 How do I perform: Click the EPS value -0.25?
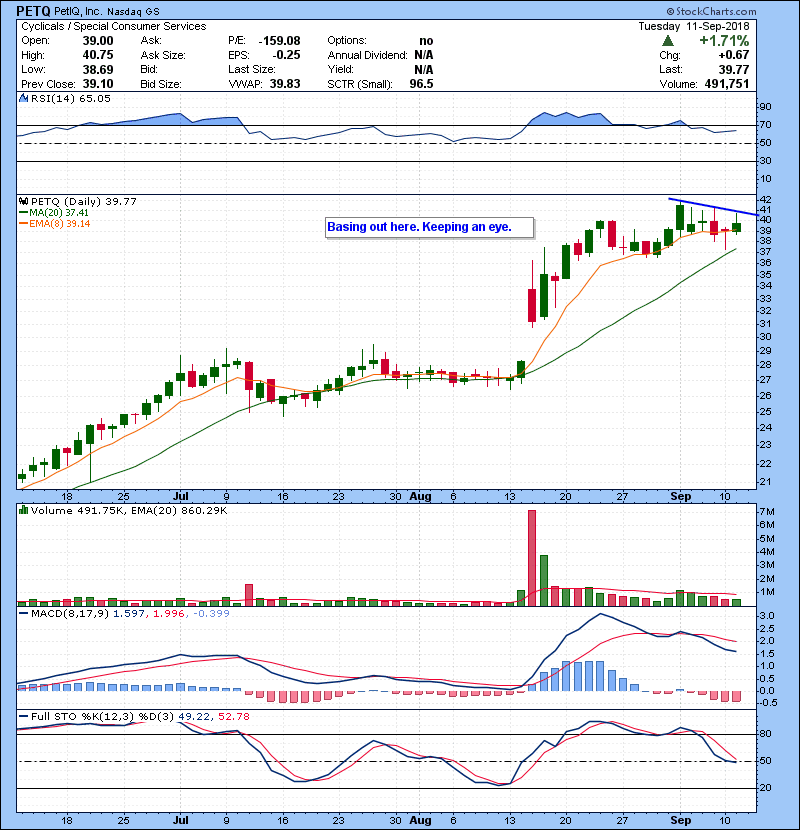pos(286,55)
